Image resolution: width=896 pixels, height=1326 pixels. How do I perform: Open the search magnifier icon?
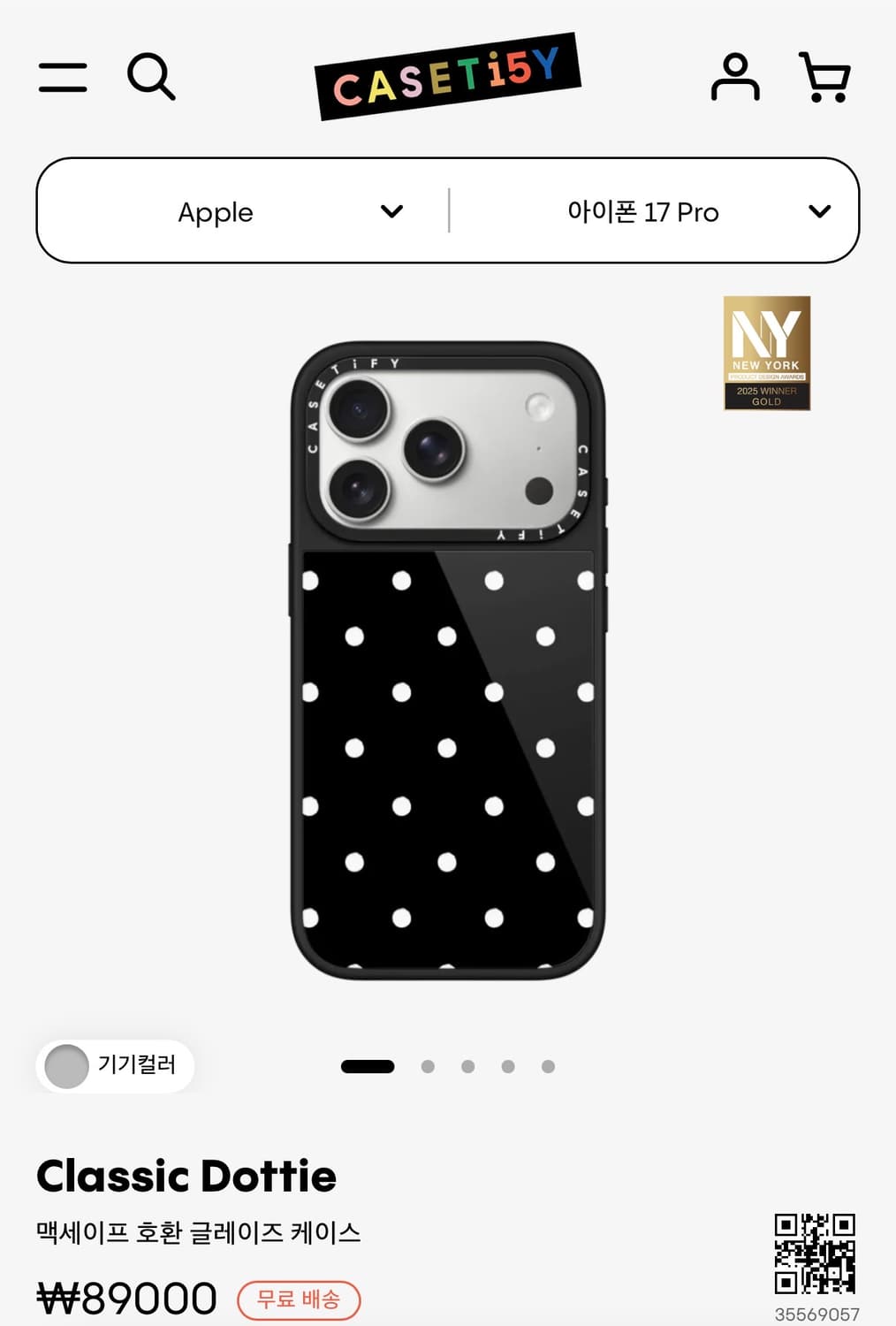(x=151, y=76)
